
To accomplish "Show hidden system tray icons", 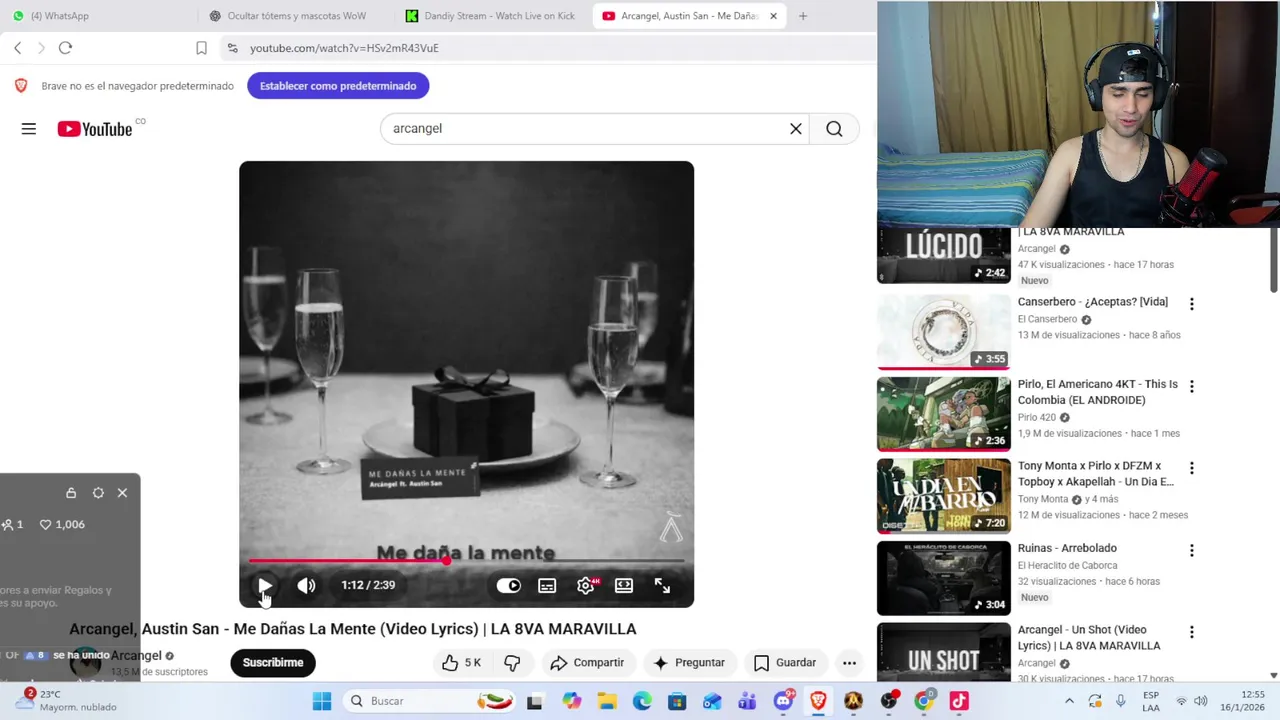I will [1069, 701].
